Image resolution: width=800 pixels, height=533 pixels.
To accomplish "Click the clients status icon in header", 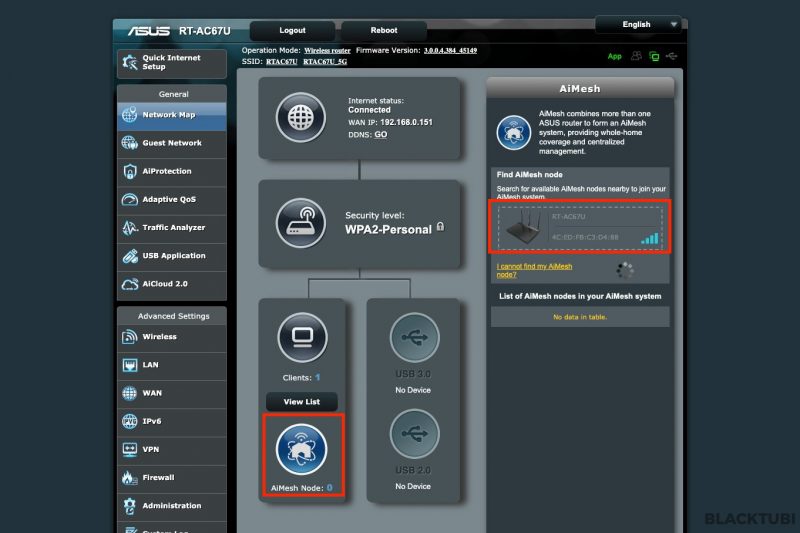I will [x=636, y=56].
